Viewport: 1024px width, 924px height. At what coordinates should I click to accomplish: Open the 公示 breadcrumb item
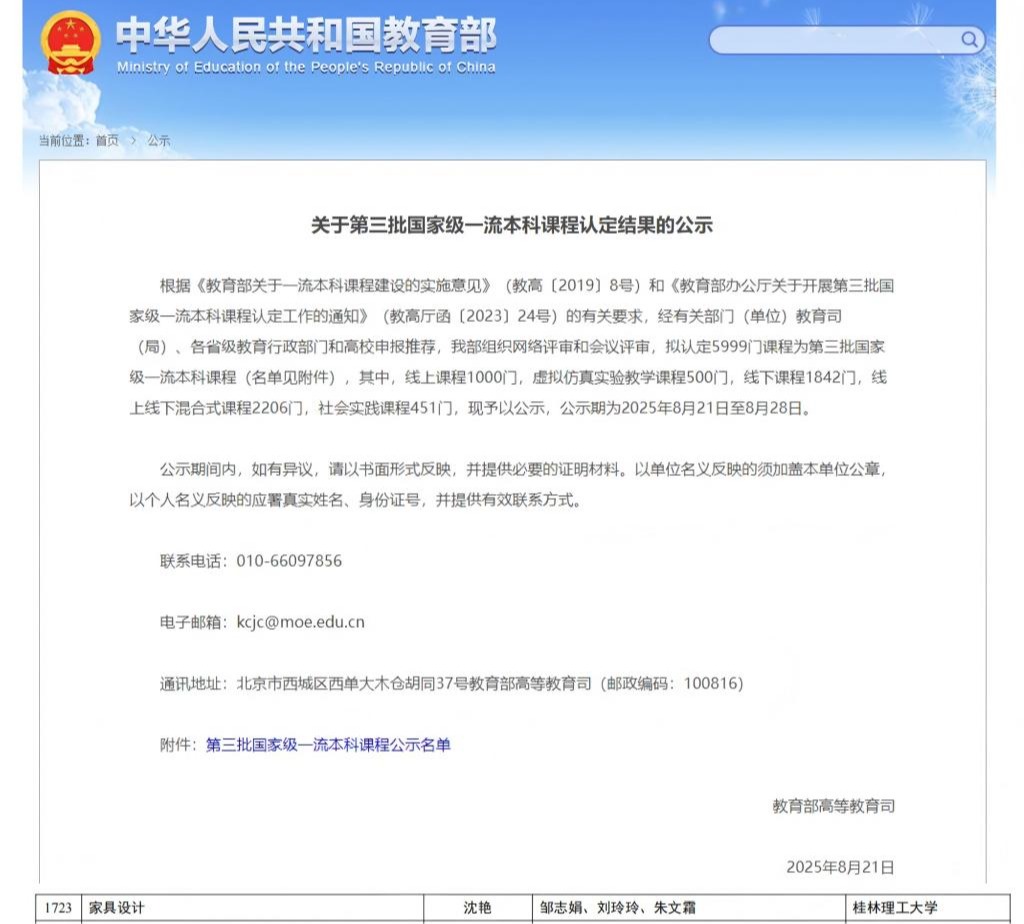pyautogui.click(x=159, y=141)
